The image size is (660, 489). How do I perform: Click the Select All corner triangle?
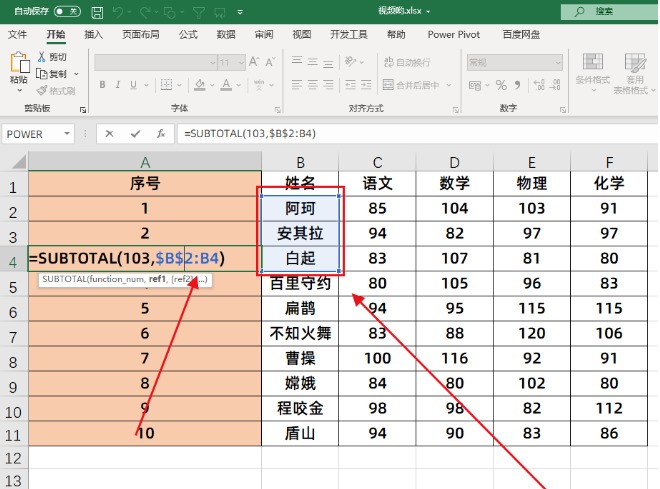pos(18,162)
